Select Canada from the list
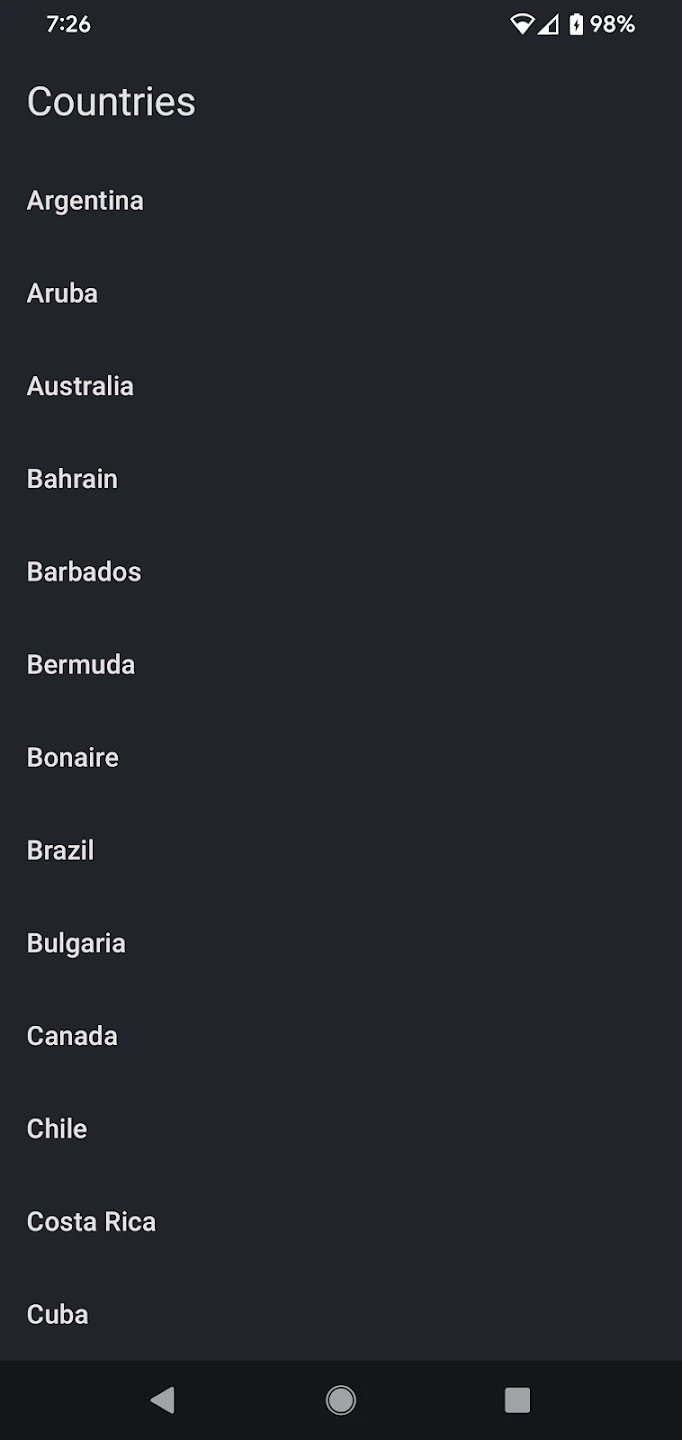Viewport: 682px width, 1440px height. (72, 1036)
